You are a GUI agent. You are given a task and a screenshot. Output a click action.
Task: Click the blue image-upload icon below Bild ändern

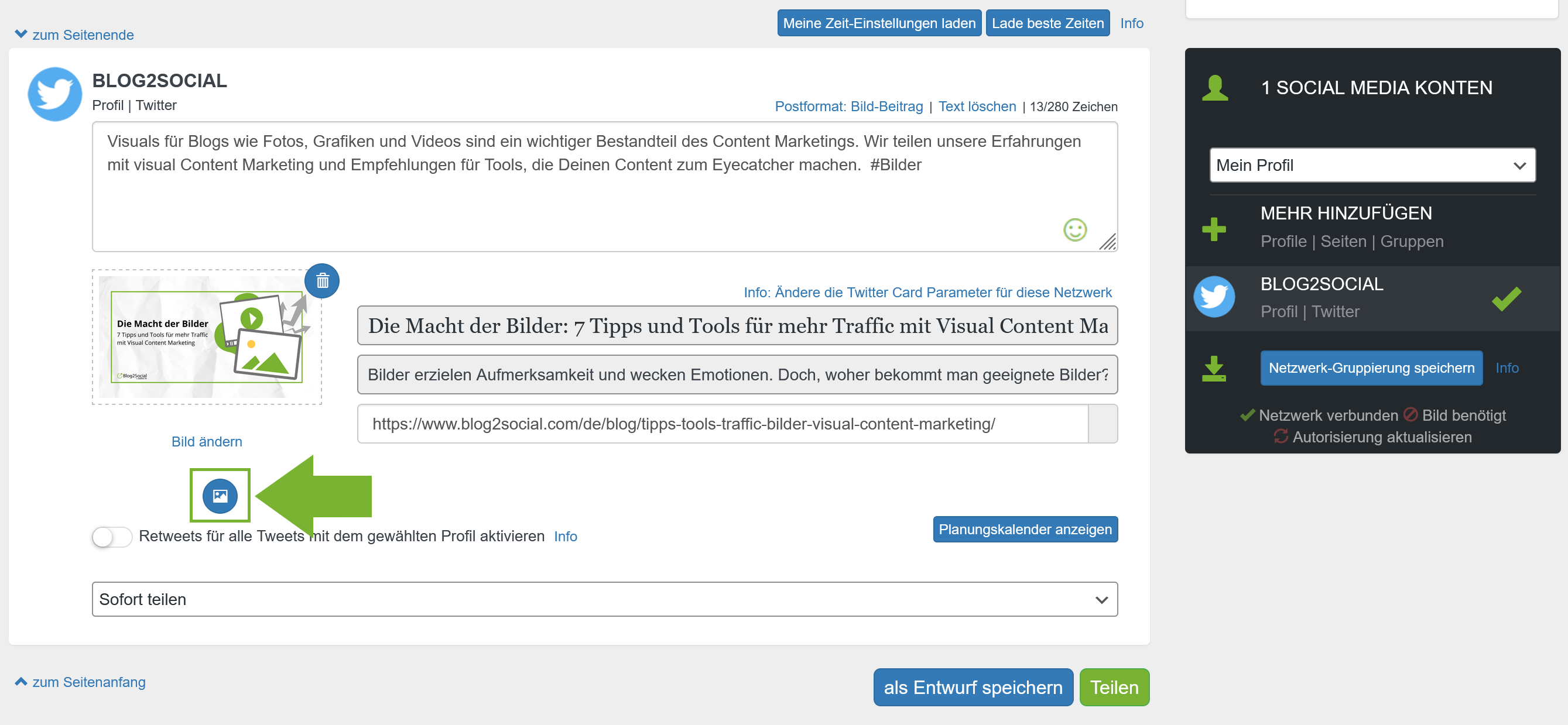tap(220, 496)
